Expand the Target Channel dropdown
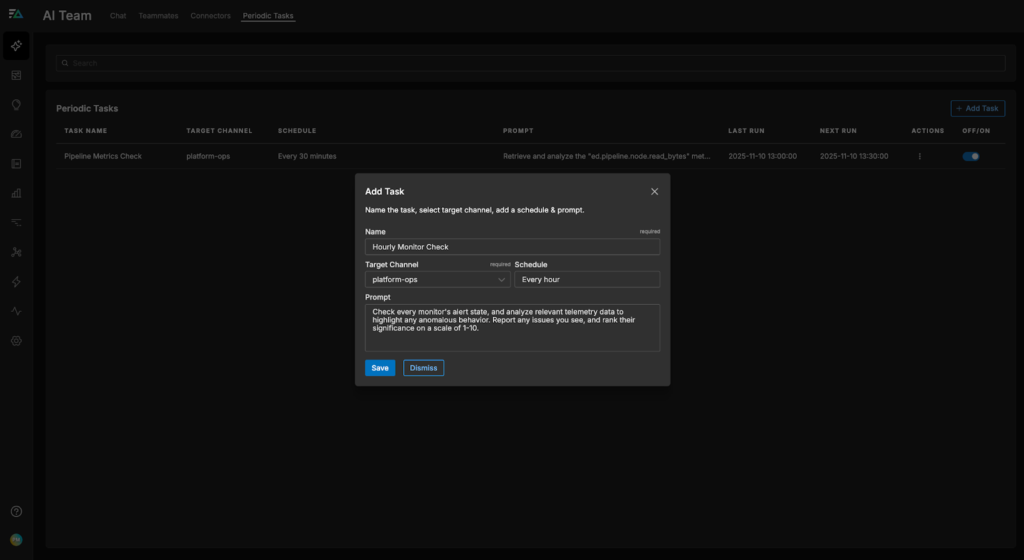 pos(437,280)
